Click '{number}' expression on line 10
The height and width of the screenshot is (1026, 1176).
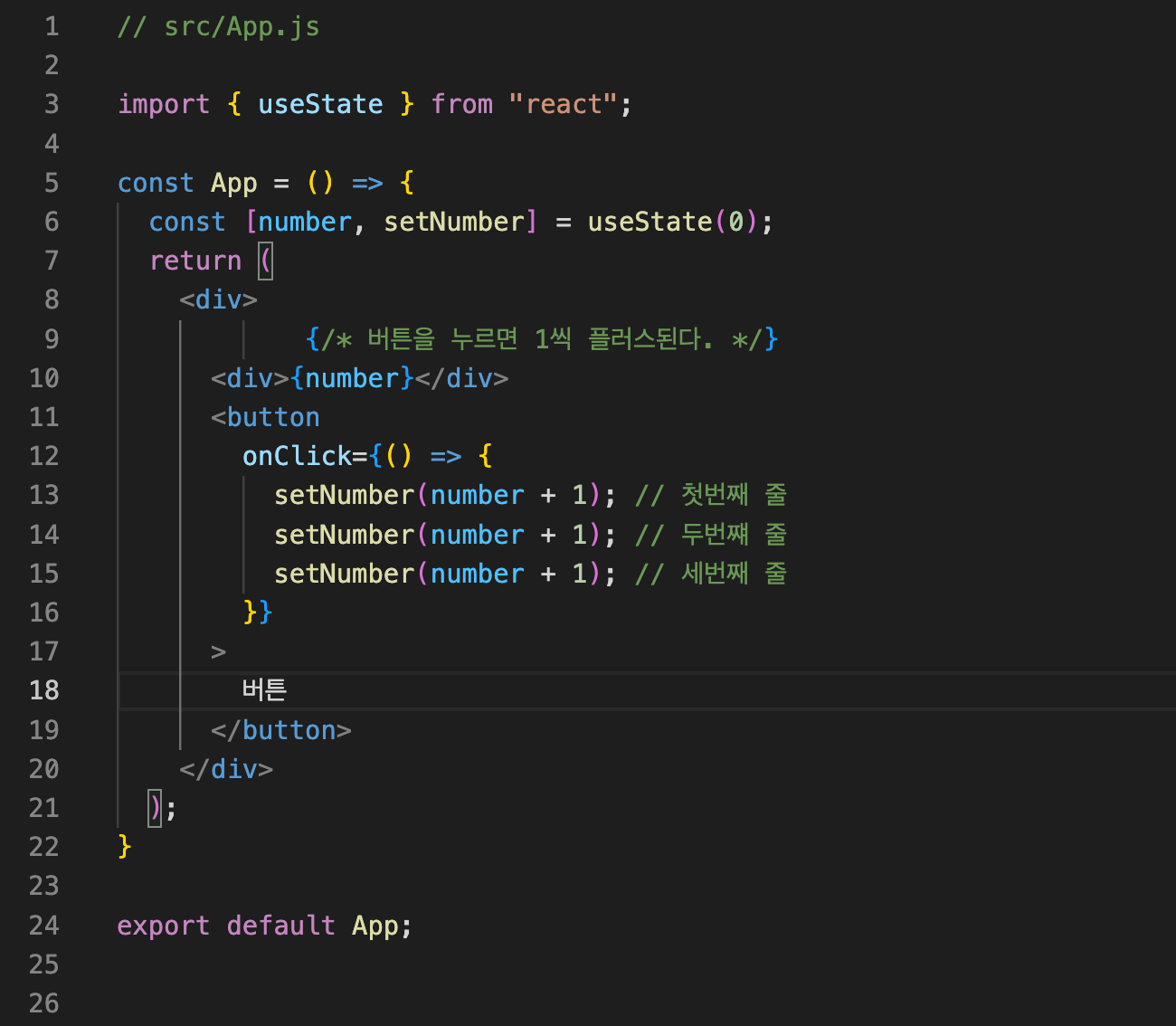[352, 379]
